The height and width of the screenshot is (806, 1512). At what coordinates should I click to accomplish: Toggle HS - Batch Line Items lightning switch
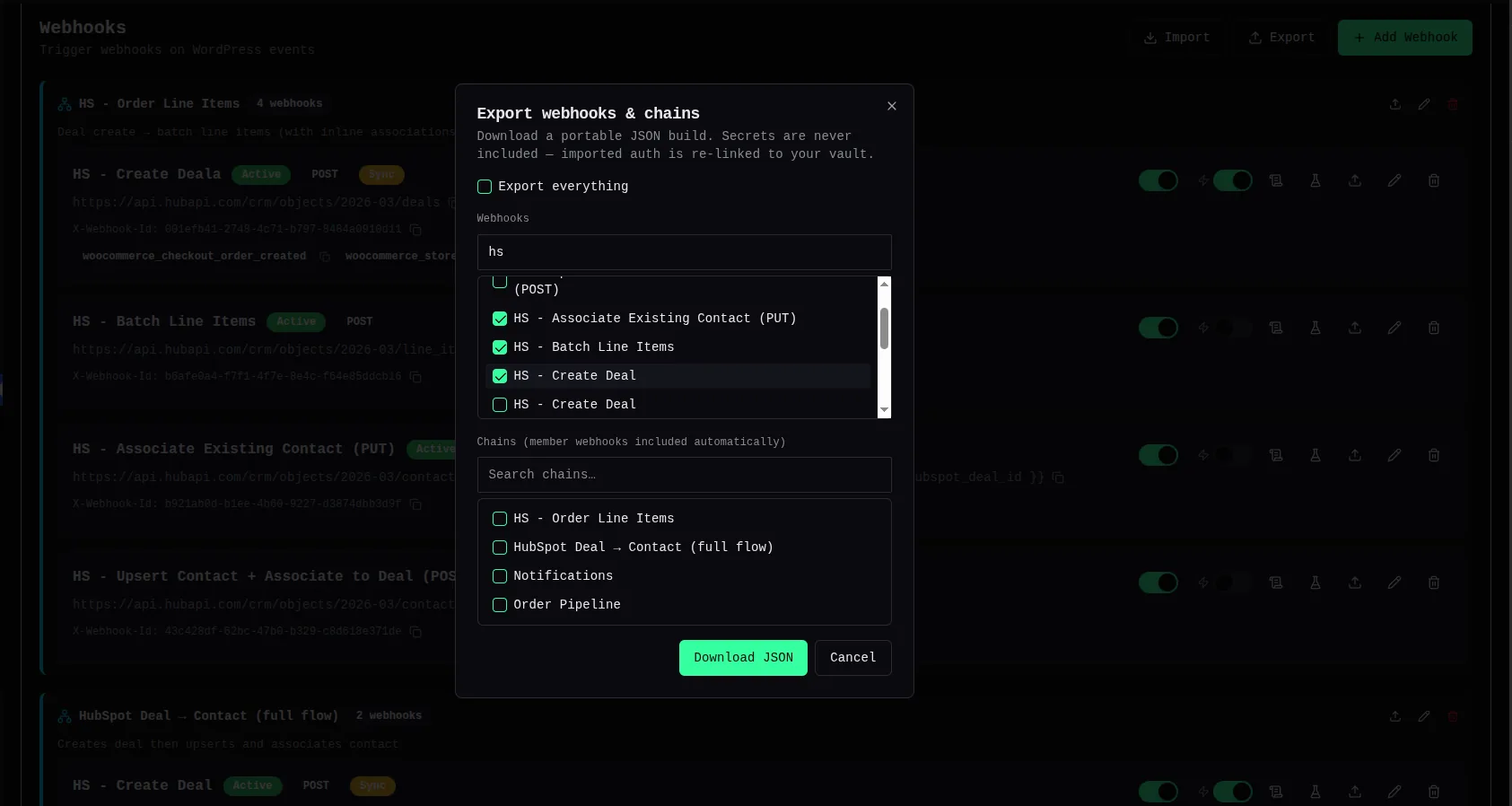point(1233,328)
